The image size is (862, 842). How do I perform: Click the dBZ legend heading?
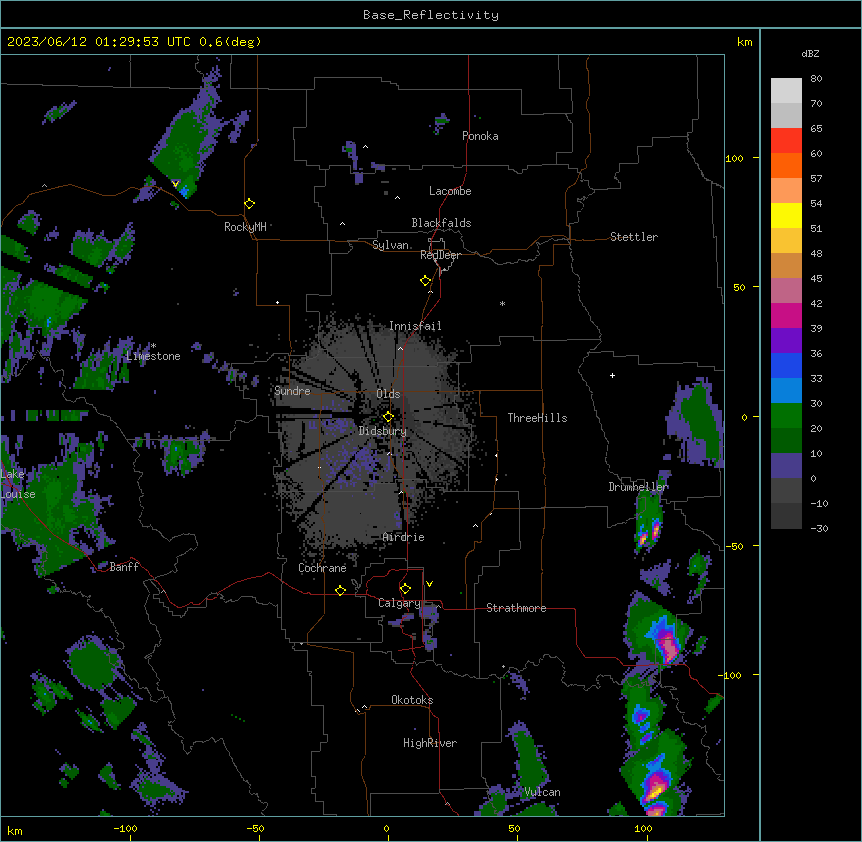(810, 53)
